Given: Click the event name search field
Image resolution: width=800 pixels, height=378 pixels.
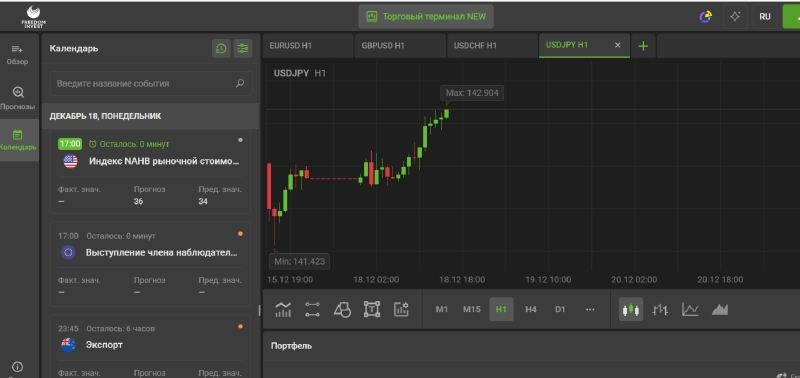Looking at the screenshot, I should point(151,83).
